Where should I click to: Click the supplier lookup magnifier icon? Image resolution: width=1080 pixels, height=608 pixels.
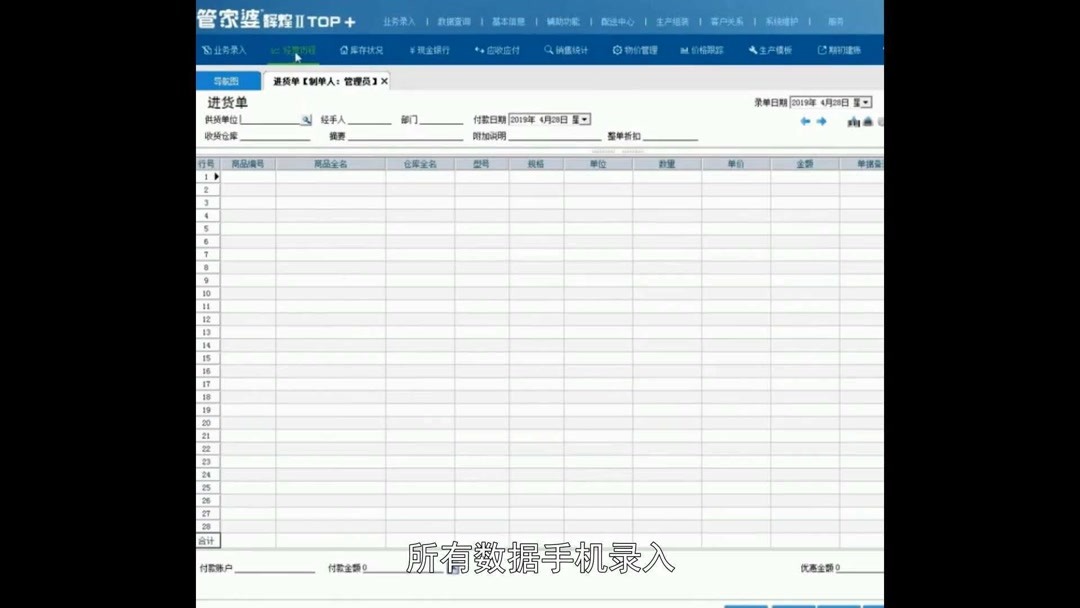tap(305, 119)
